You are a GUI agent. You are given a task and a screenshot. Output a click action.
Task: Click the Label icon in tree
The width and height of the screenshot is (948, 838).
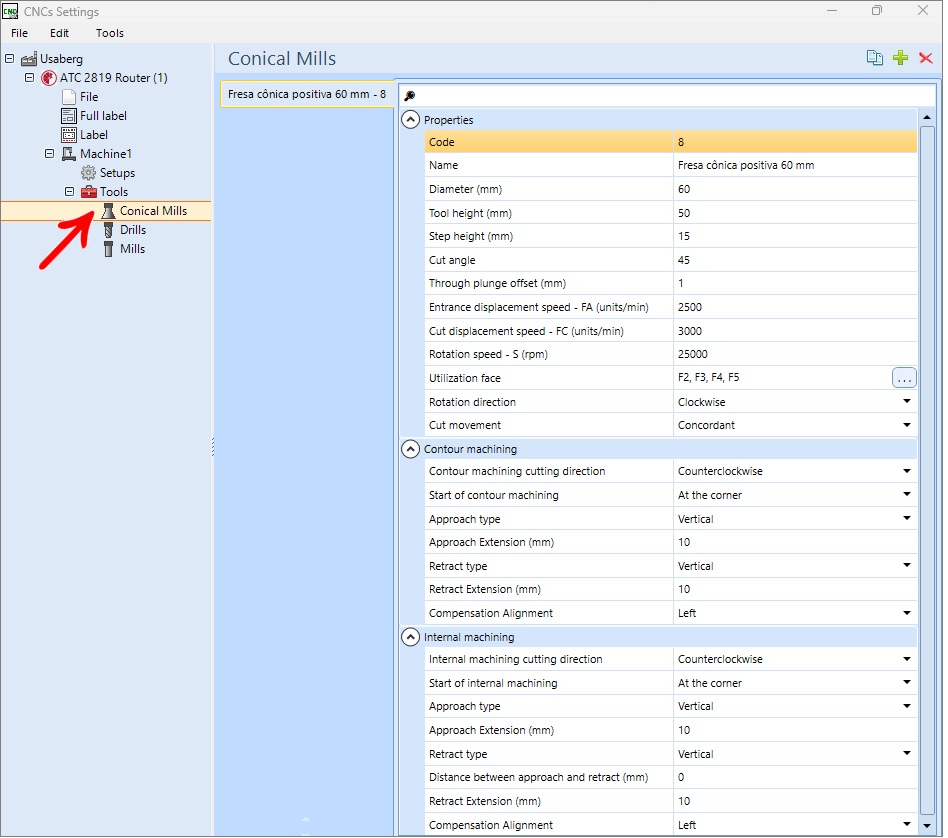pyautogui.click(x=69, y=135)
